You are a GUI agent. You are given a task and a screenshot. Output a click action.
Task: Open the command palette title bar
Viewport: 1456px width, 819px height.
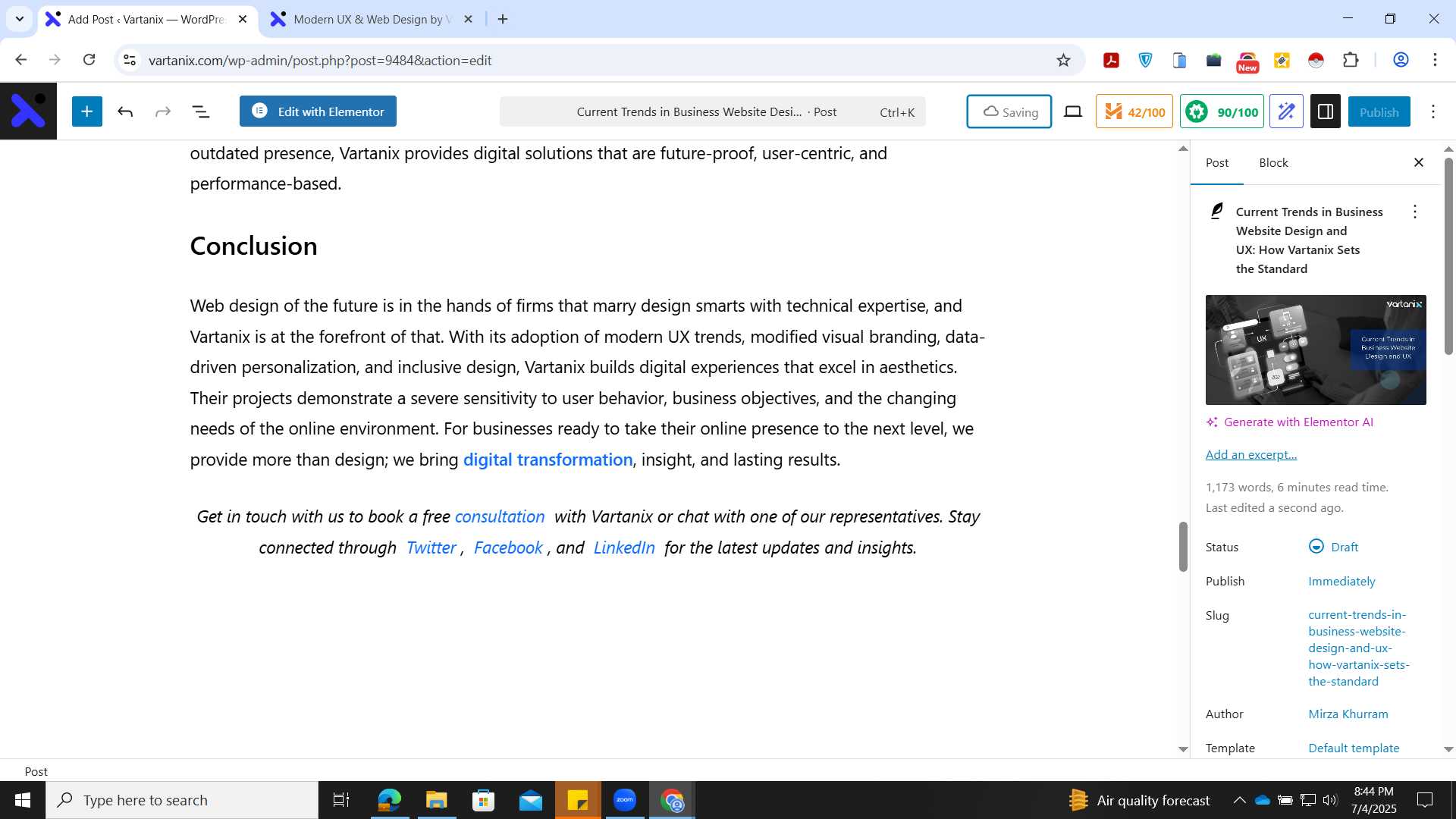(x=712, y=111)
